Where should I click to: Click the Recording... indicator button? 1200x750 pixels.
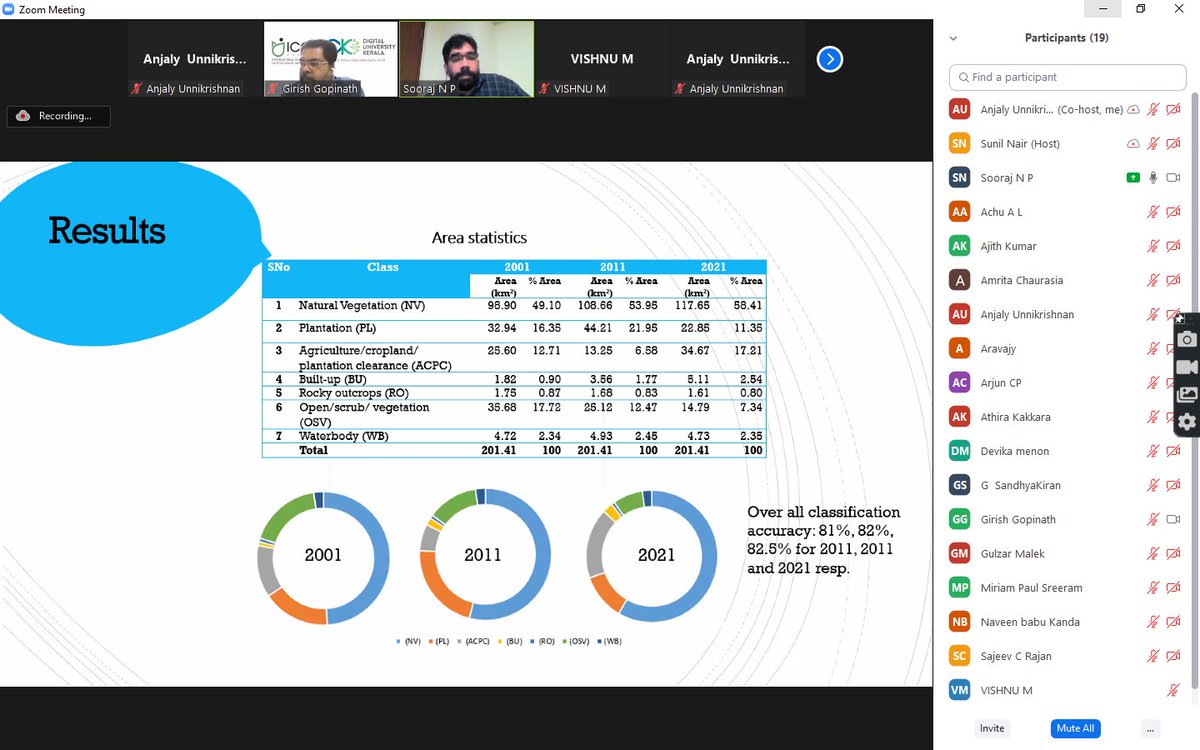point(58,116)
